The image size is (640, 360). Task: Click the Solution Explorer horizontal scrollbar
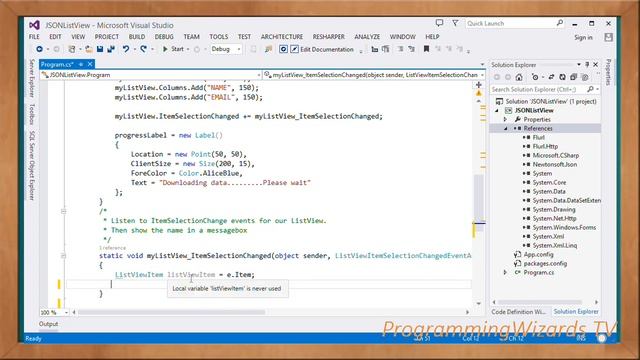[x=540, y=302]
